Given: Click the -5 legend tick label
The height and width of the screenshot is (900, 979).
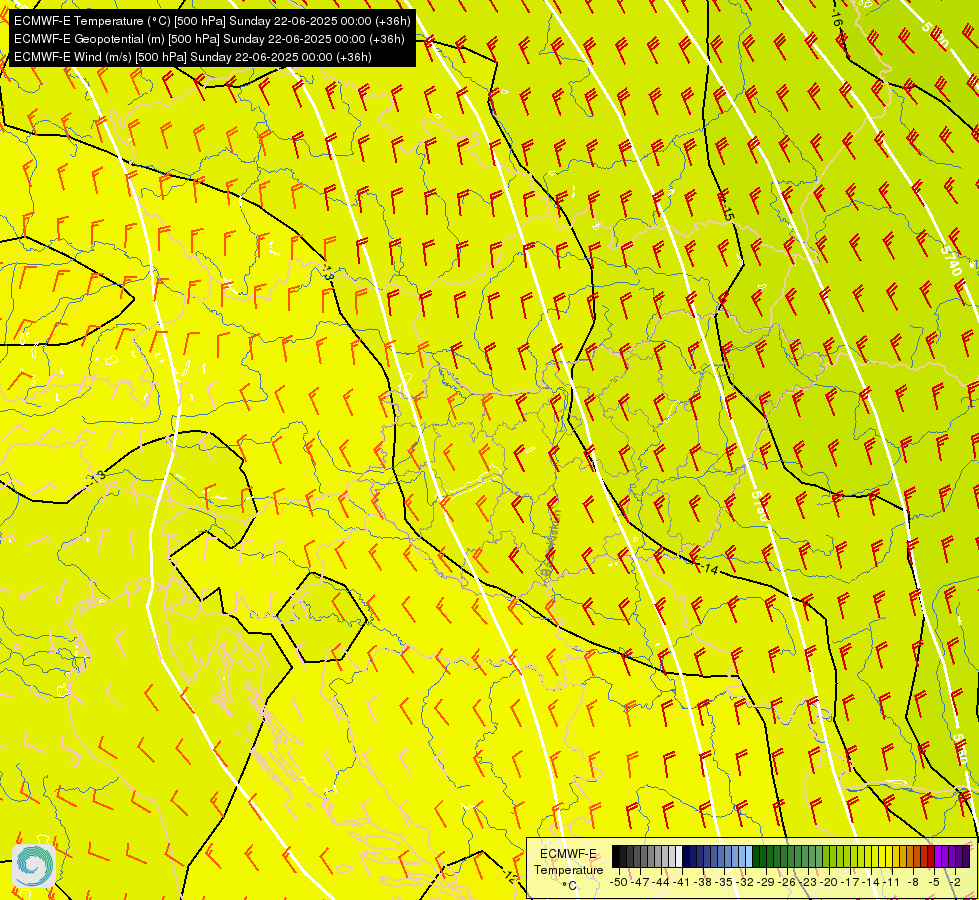Looking at the screenshot, I should 934,882.
